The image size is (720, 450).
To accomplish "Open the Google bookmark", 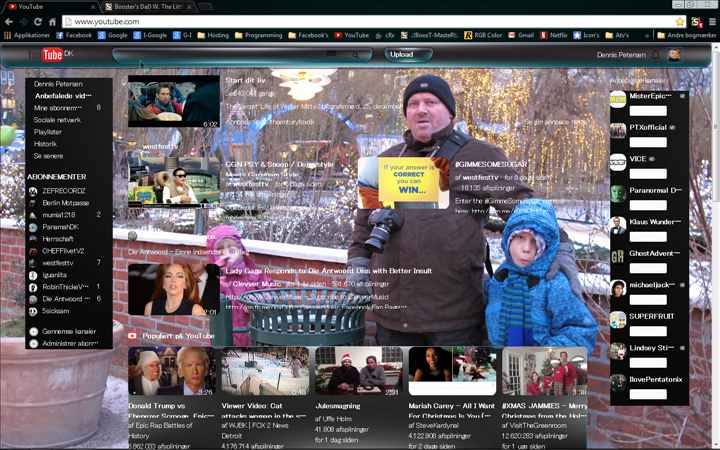I will click(112, 35).
